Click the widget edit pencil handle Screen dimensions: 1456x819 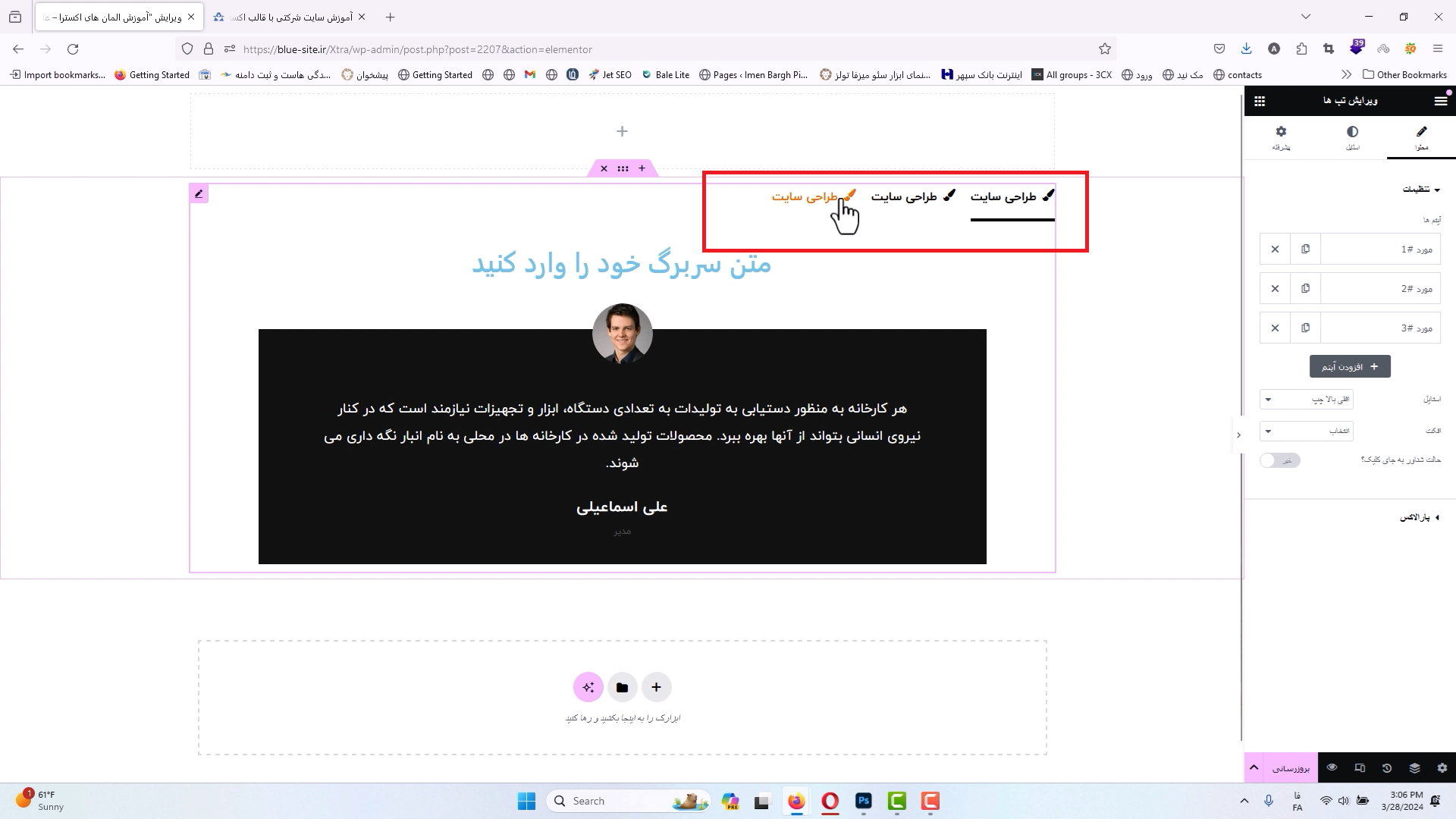tap(199, 194)
